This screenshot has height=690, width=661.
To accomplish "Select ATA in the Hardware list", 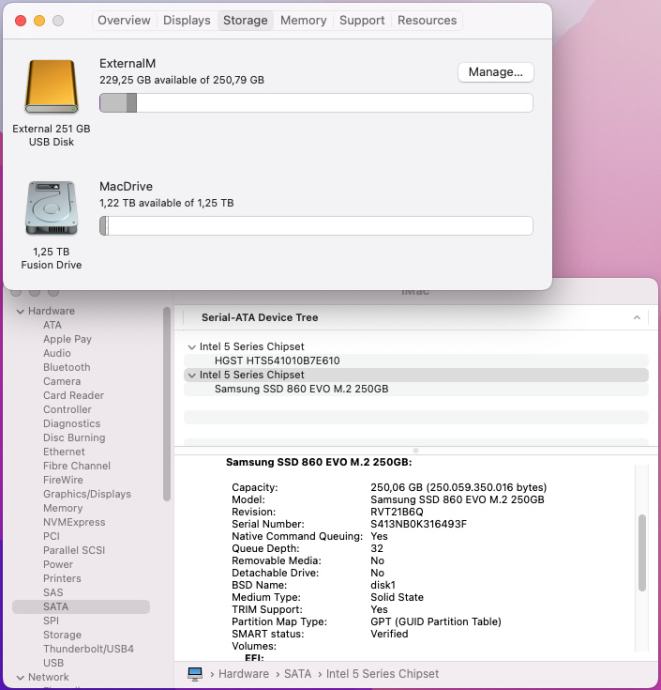I will [52, 325].
